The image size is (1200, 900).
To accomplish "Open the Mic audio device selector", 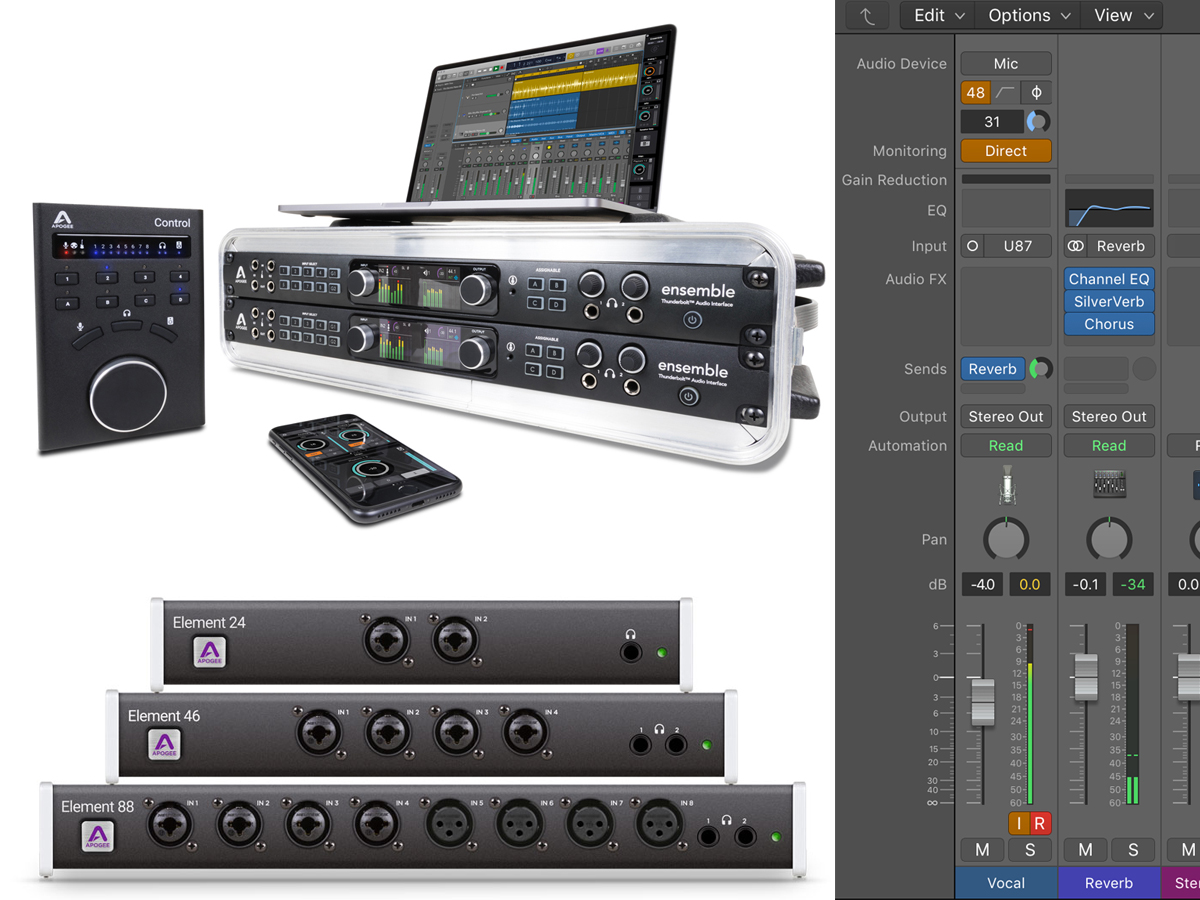I will tap(1006, 63).
